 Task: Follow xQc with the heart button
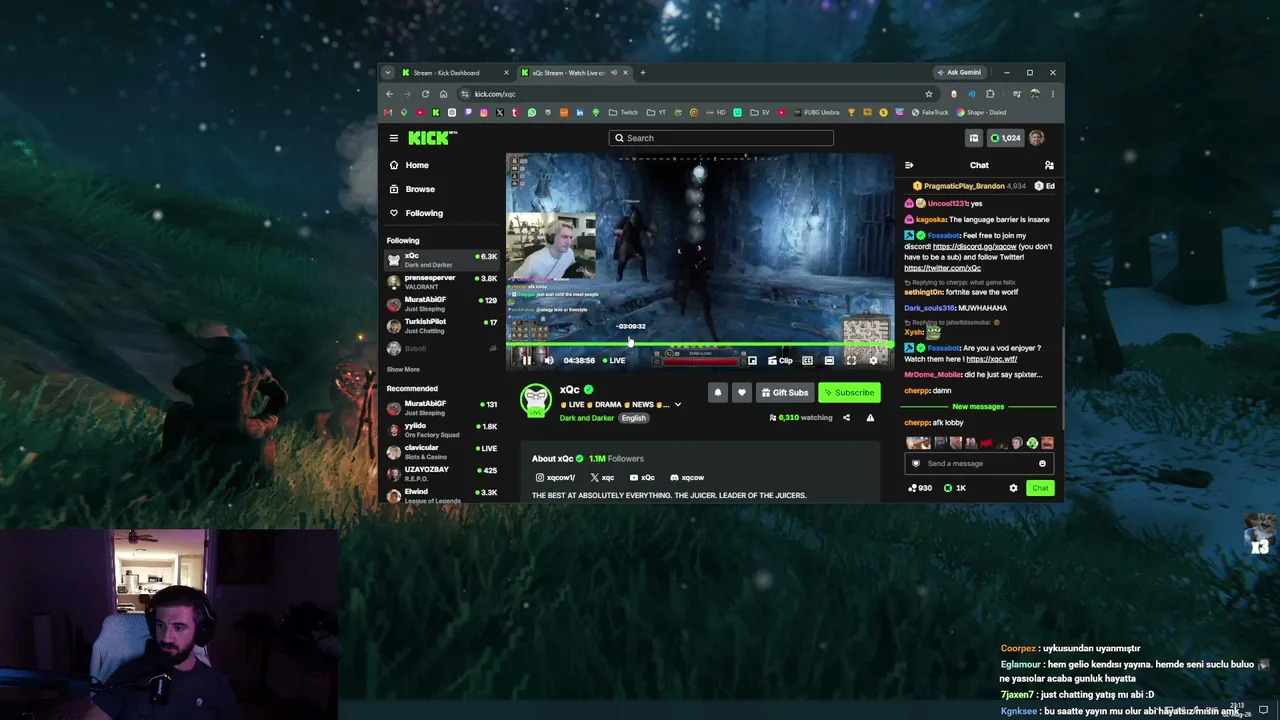click(741, 393)
